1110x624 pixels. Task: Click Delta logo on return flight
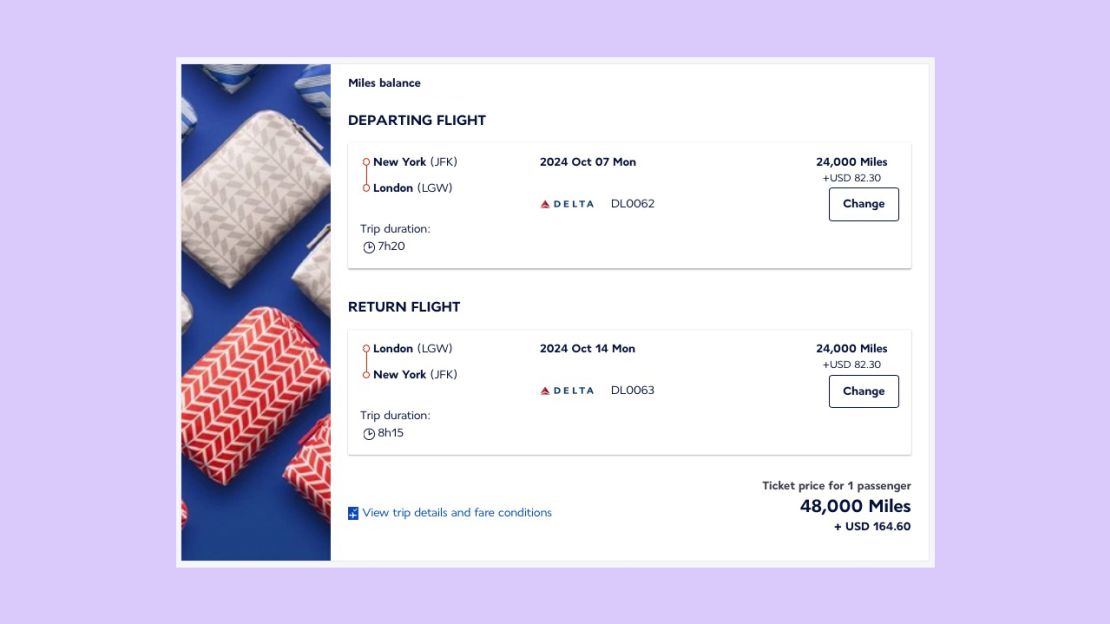pos(567,391)
